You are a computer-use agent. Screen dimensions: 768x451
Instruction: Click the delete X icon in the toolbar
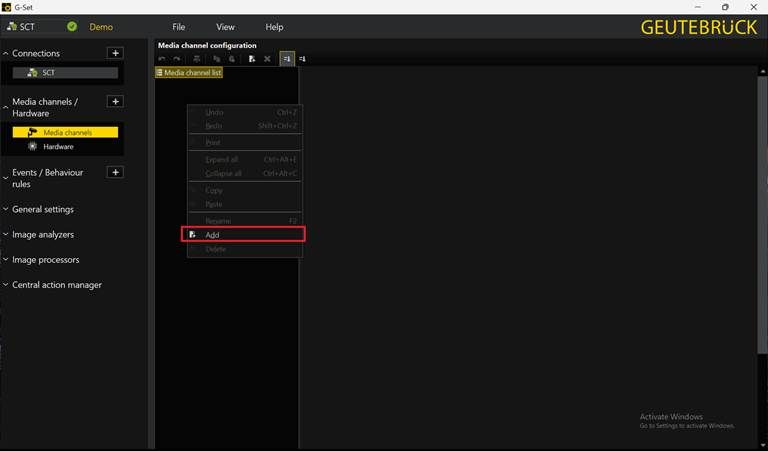coord(267,59)
